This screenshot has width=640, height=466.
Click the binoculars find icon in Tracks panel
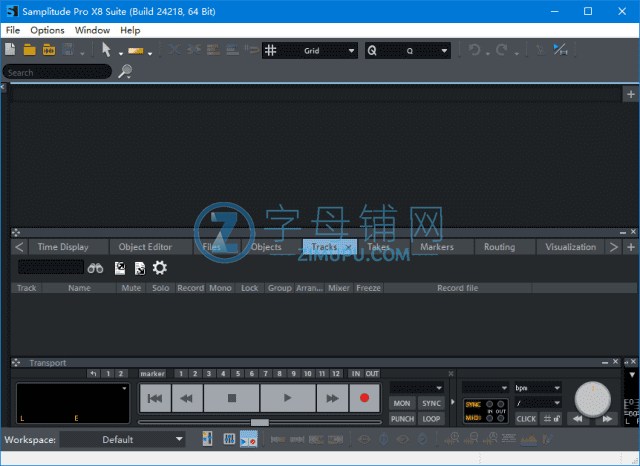point(96,268)
